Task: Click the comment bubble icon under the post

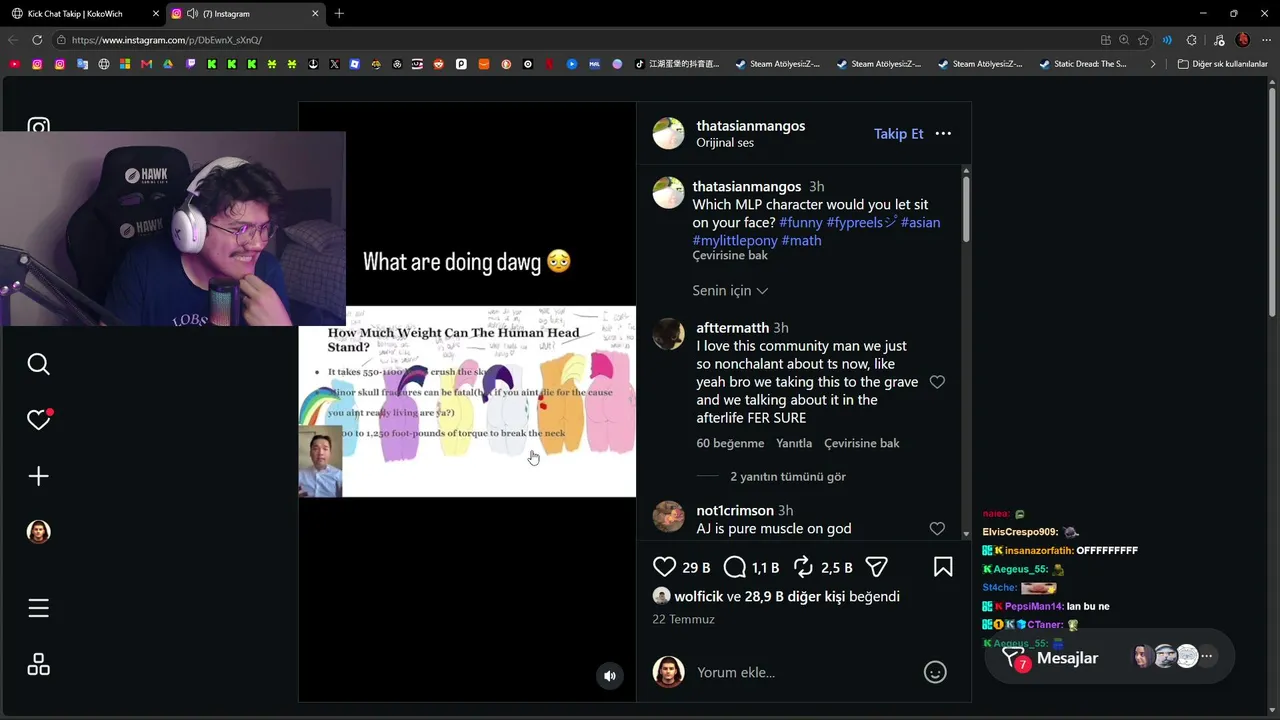Action: [x=735, y=568]
